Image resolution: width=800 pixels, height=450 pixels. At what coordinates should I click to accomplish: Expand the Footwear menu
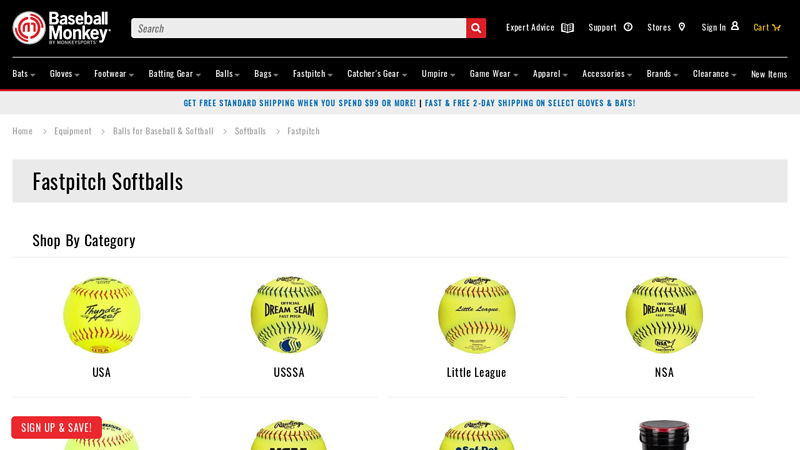coord(114,74)
